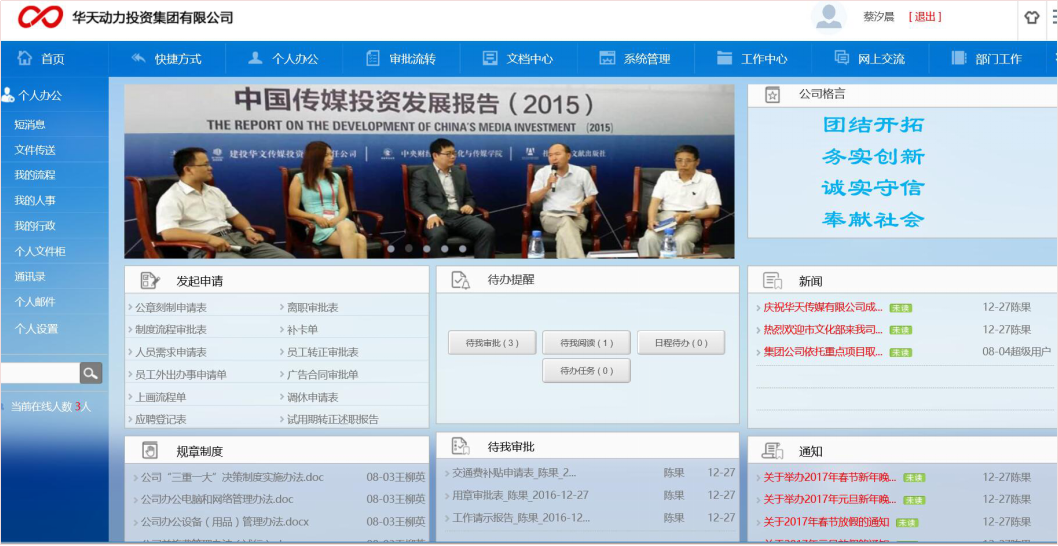
Task: Click the shirt theme icon at top right
Action: pyautogui.click(x=1032, y=17)
